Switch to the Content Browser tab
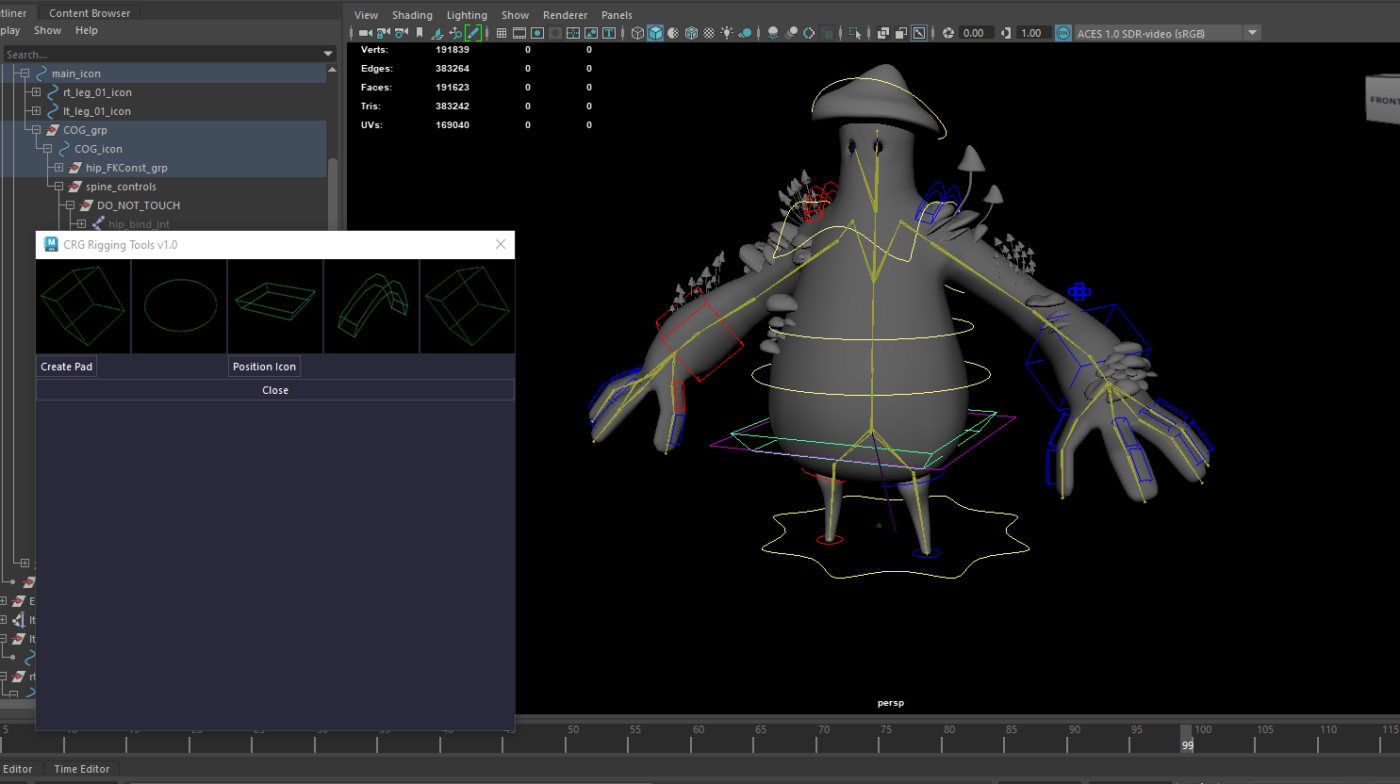This screenshot has height=784, width=1400. tap(89, 13)
